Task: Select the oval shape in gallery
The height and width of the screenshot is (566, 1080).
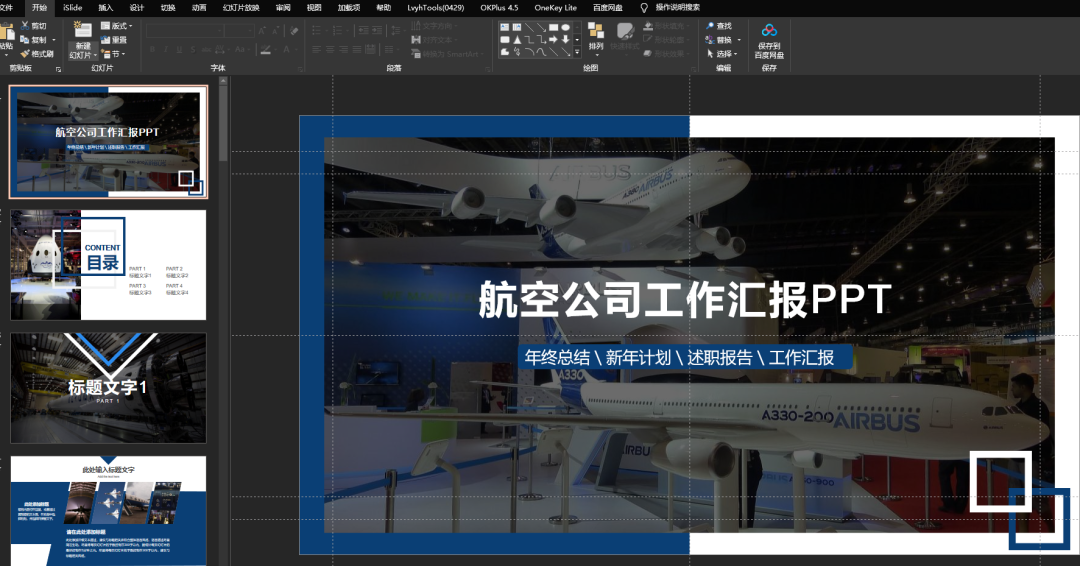Action: [565, 27]
